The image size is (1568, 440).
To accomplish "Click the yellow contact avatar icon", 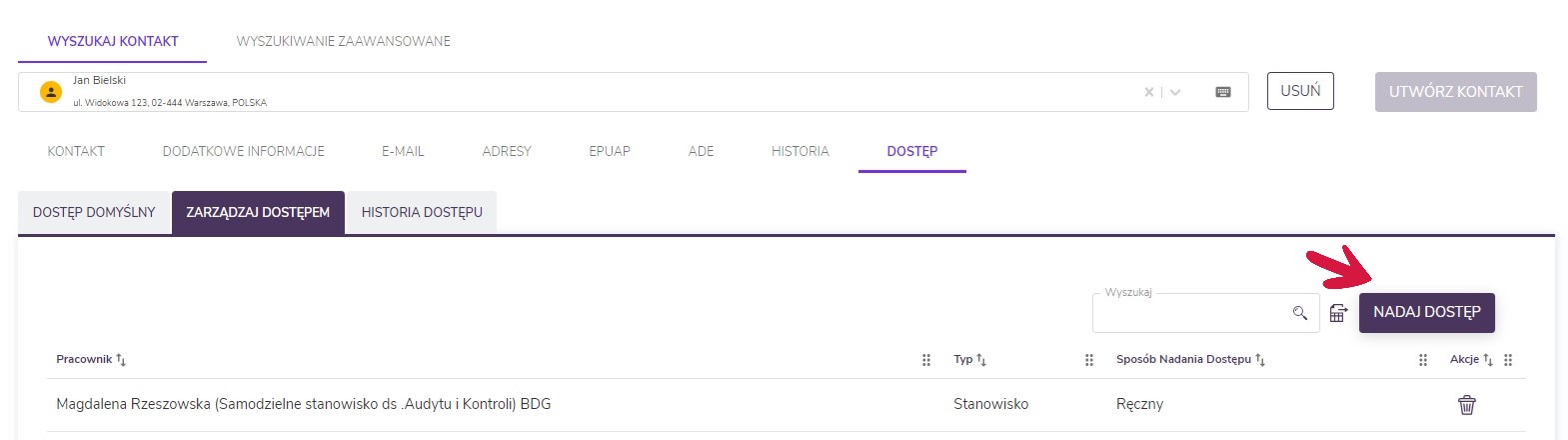I will pyautogui.click(x=50, y=92).
